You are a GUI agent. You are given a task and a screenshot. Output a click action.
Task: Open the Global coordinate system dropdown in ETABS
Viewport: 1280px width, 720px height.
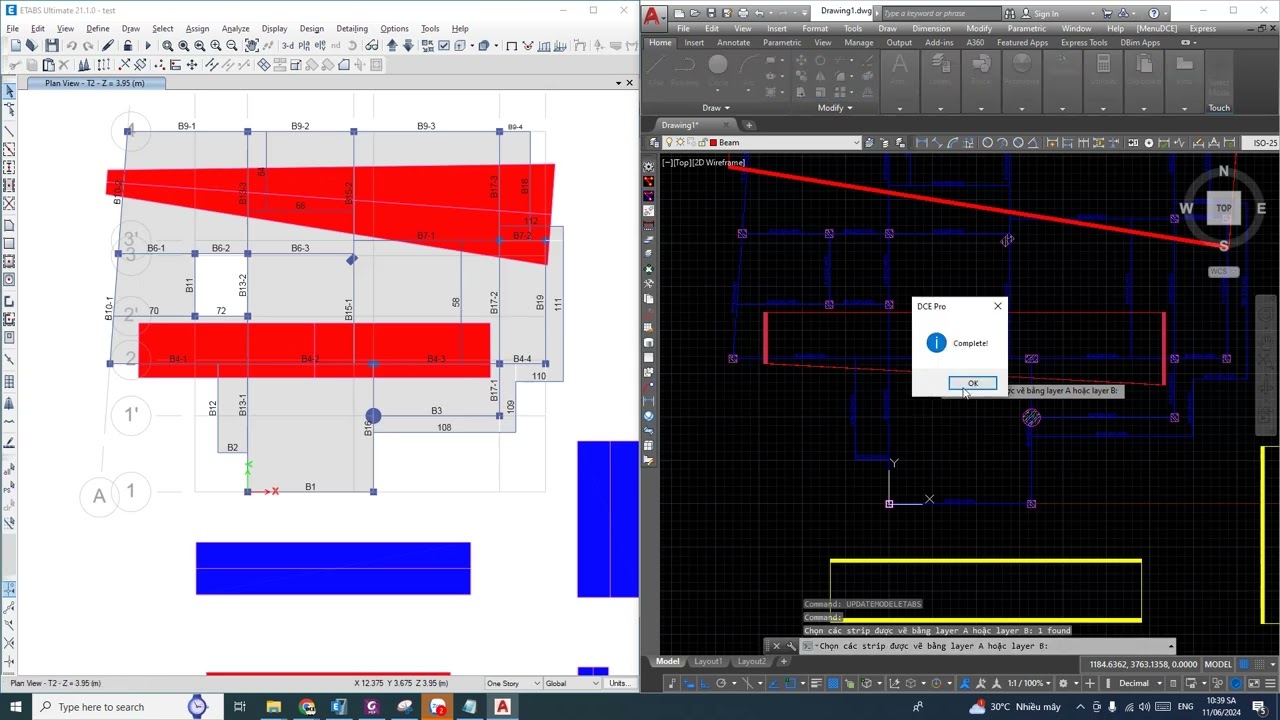coord(572,683)
